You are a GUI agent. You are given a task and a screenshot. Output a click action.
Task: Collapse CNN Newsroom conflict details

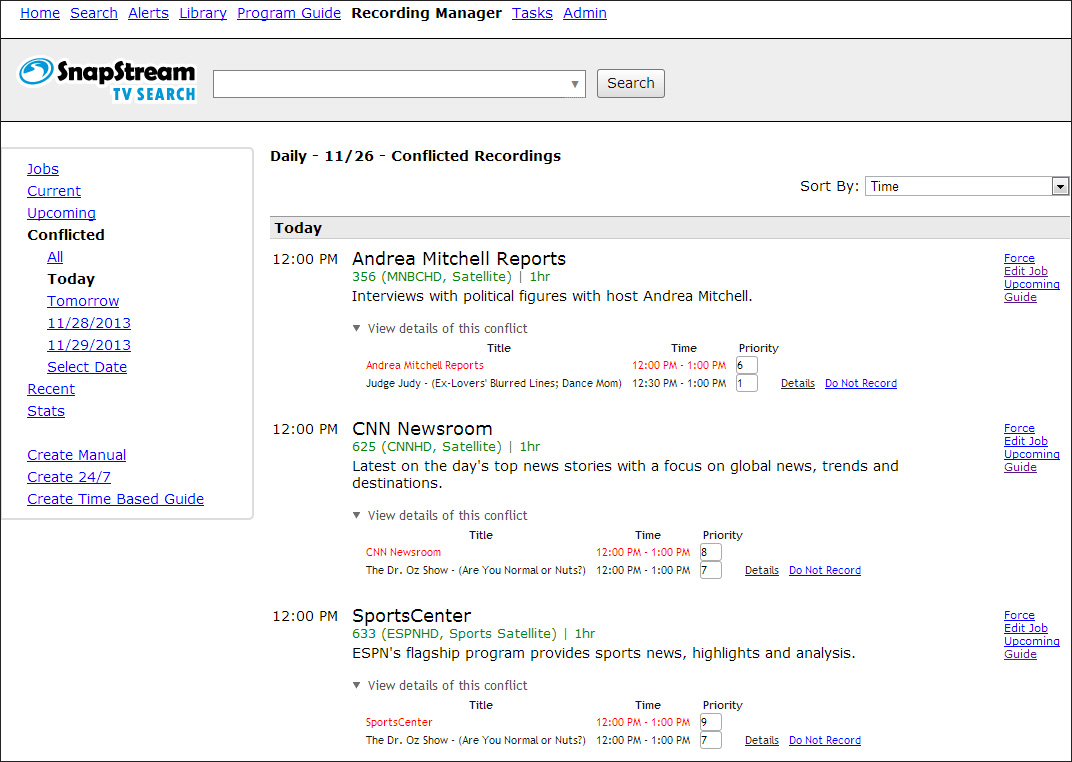pos(440,515)
